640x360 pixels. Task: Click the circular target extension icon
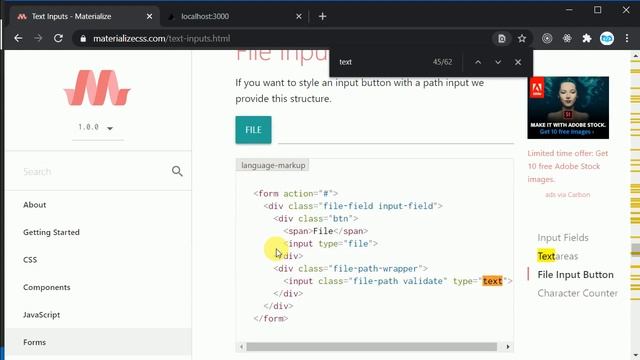(547, 38)
